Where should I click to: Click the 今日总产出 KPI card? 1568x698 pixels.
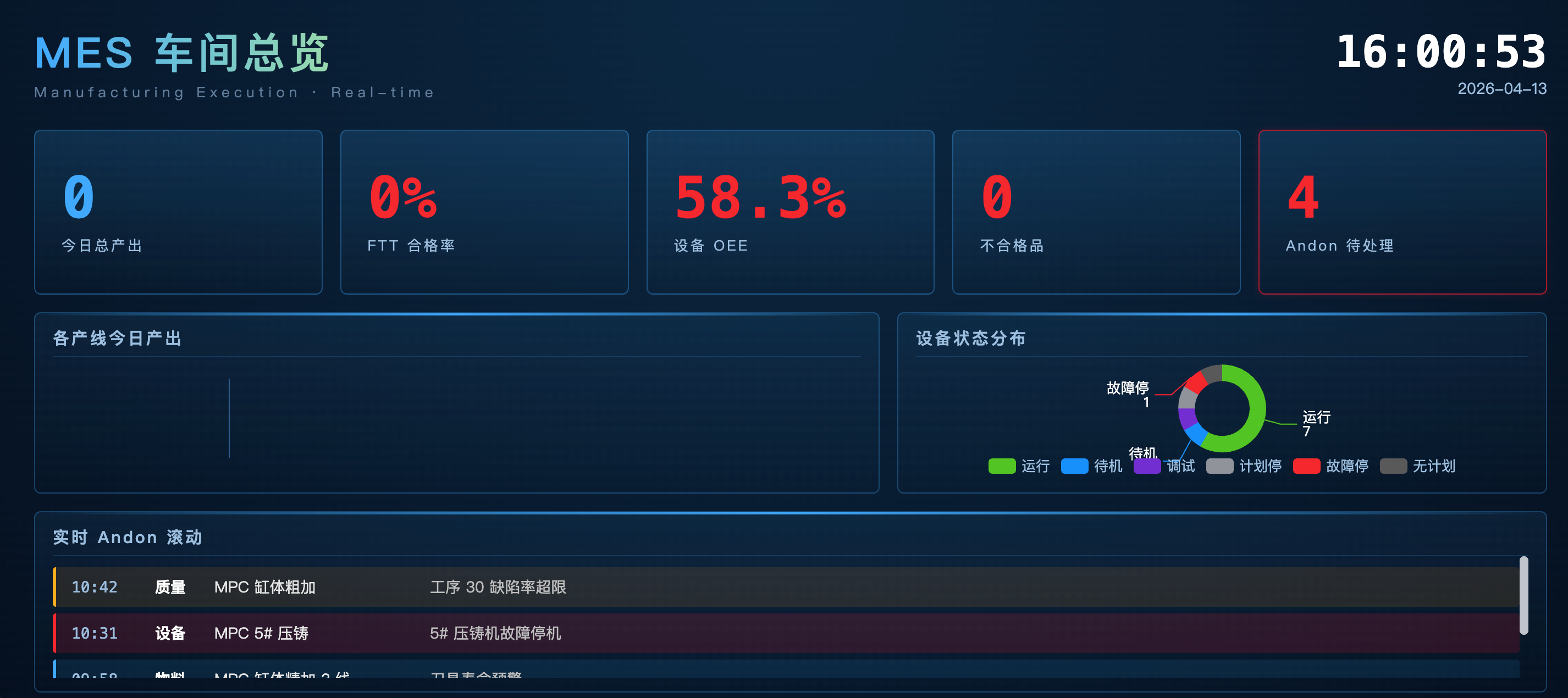(178, 212)
